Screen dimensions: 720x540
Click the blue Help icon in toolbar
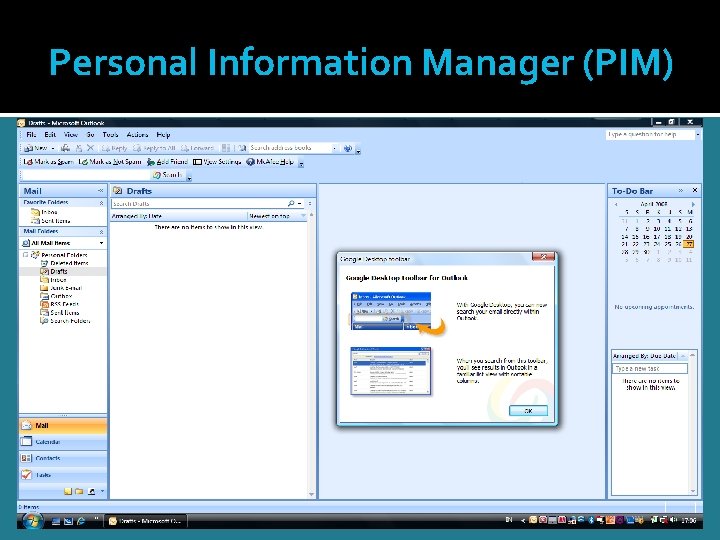348,148
